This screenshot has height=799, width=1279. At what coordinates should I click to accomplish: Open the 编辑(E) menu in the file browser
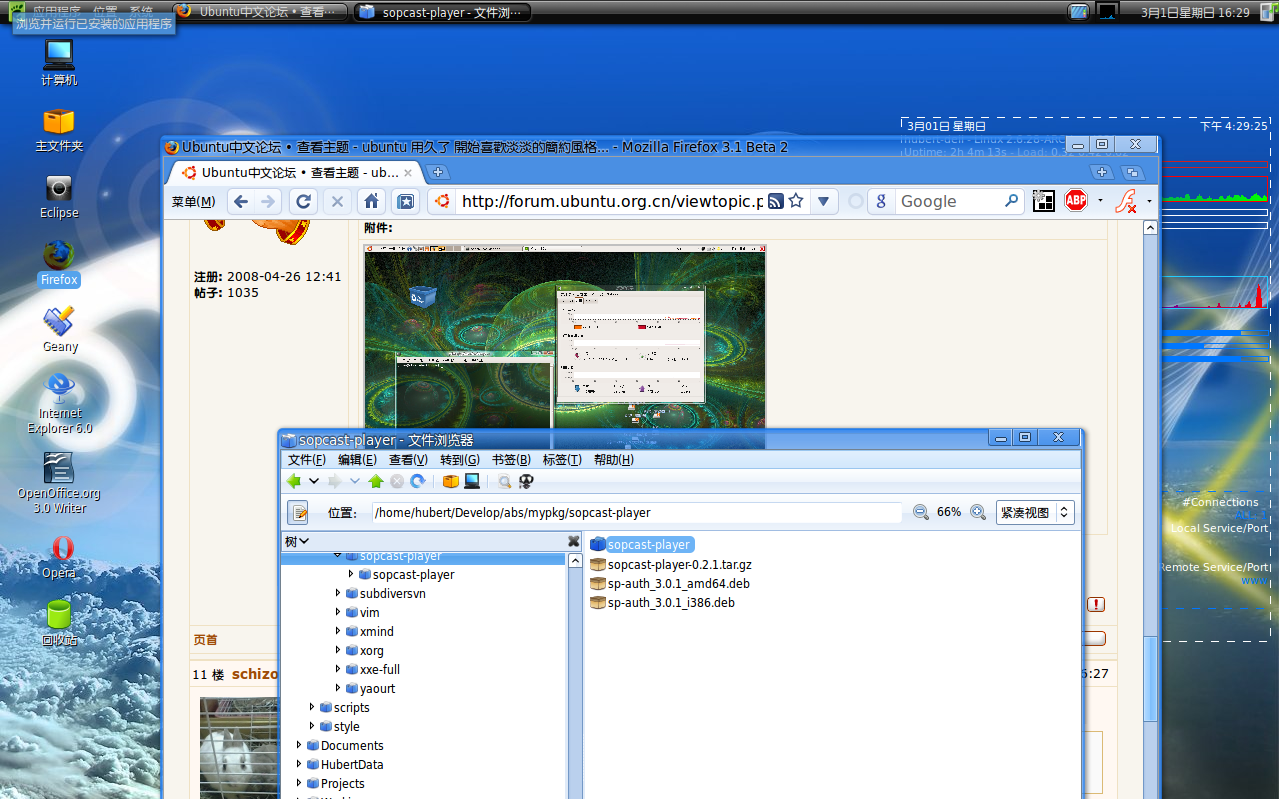click(x=357, y=460)
